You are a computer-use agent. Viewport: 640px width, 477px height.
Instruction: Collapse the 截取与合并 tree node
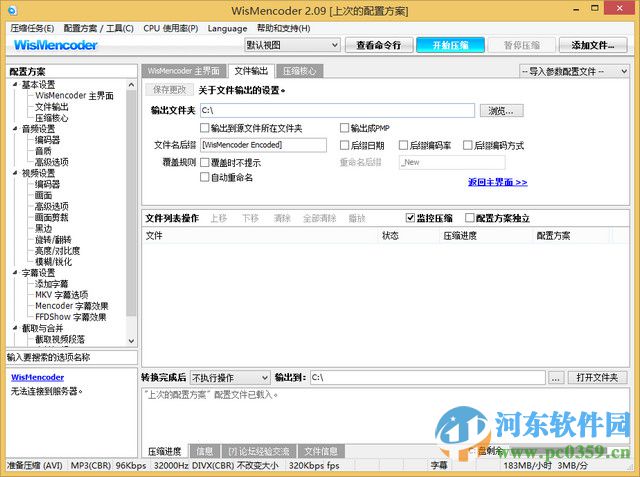[x=16, y=328]
